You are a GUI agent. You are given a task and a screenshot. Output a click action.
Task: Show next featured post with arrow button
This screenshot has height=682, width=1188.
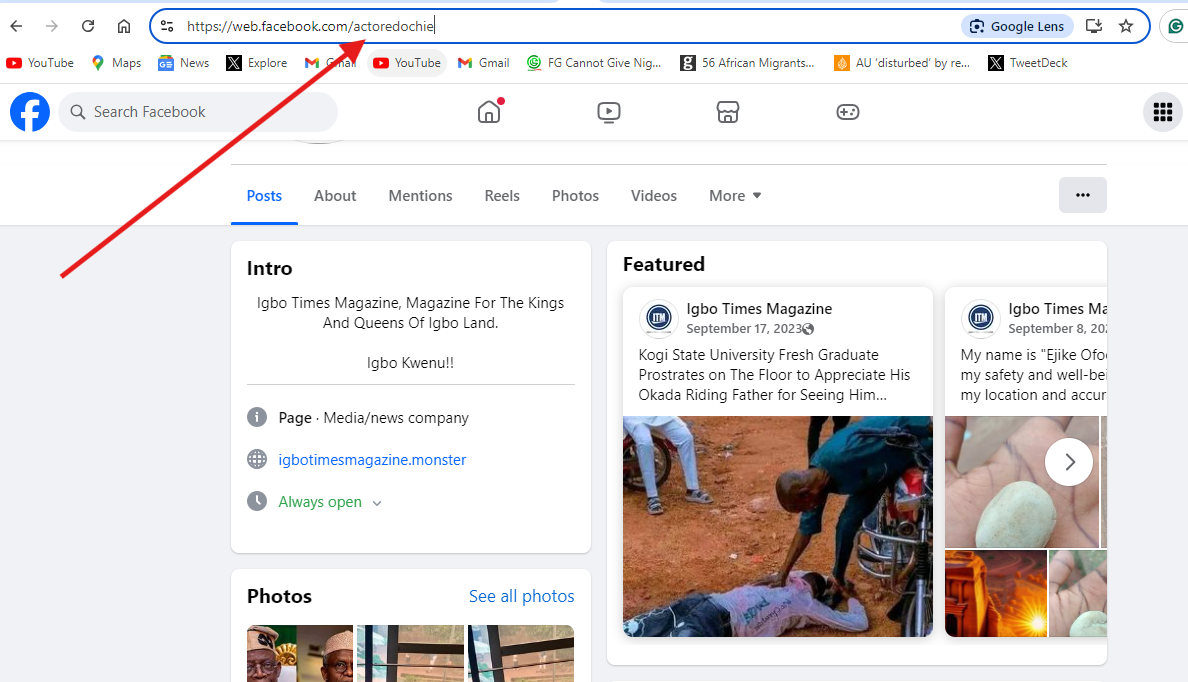(1069, 461)
